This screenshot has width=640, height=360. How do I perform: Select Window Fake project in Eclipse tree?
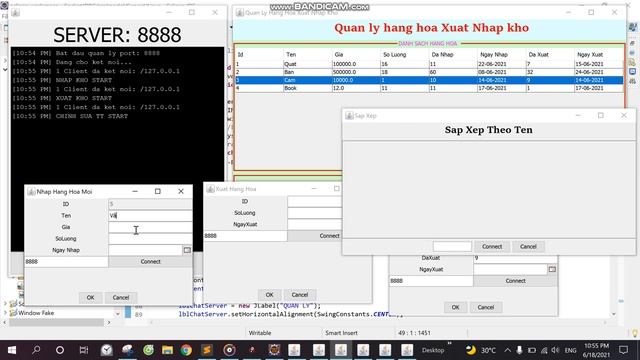point(36,313)
